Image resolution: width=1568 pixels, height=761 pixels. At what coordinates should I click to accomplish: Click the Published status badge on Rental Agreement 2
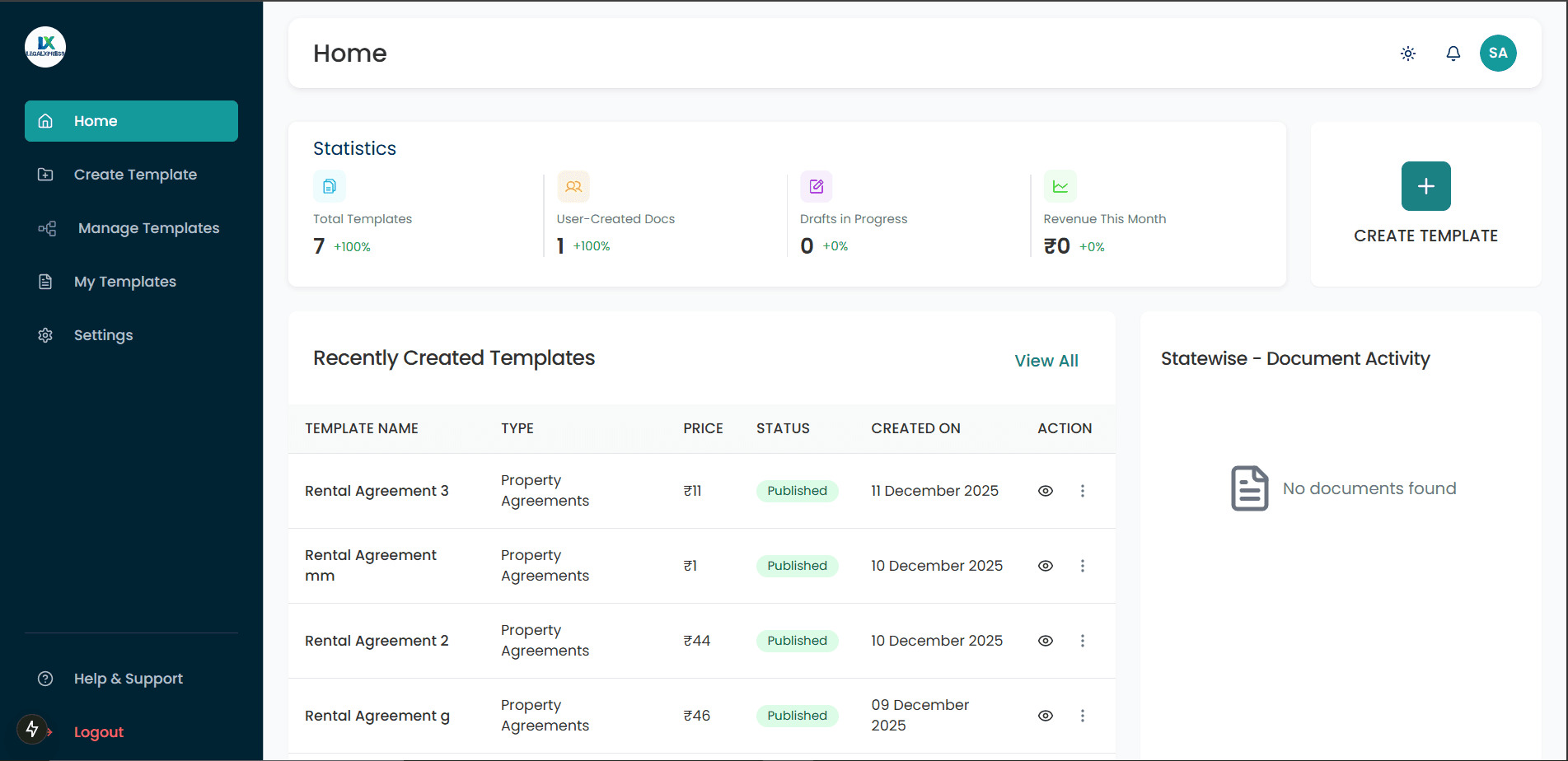click(797, 640)
